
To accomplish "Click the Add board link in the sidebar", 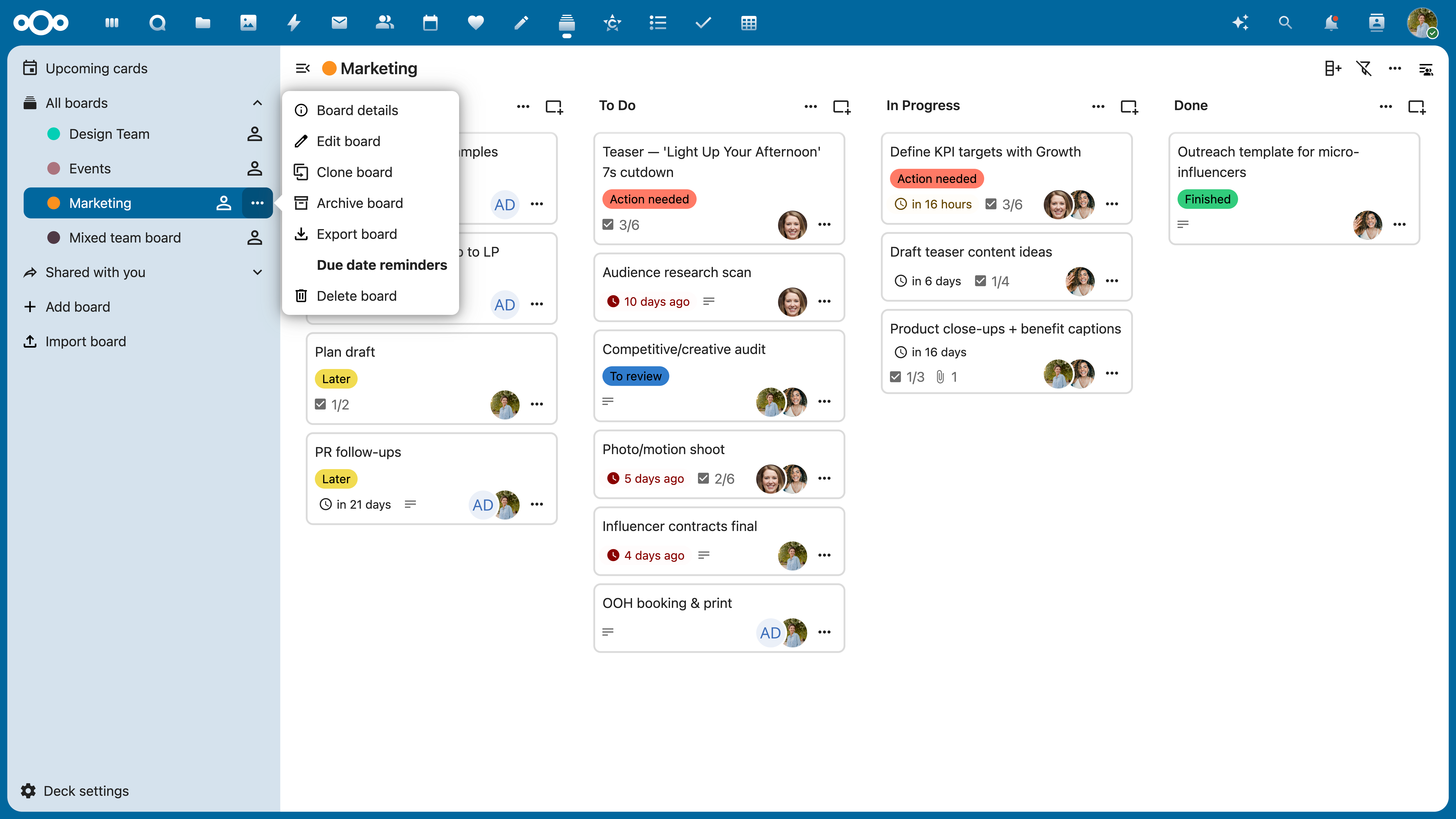I will pos(77,306).
